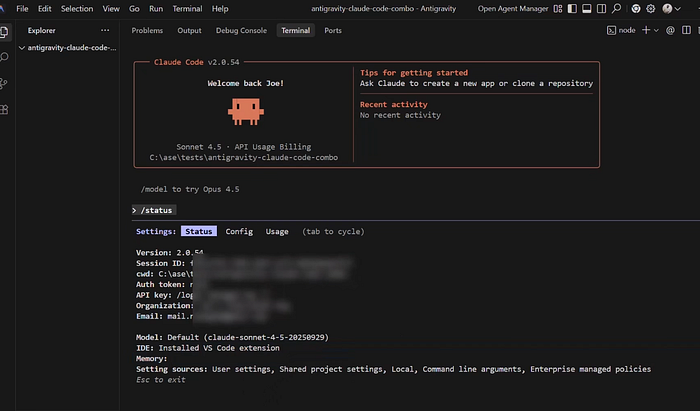Screen dimensions: 700x411
Task: Open the settings gear in title bar
Action: [x=650, y=8]
